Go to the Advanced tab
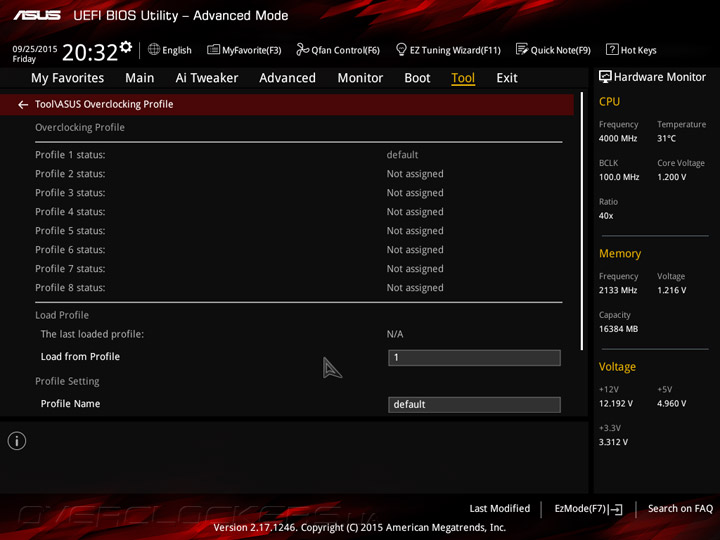 click(287, 78)
